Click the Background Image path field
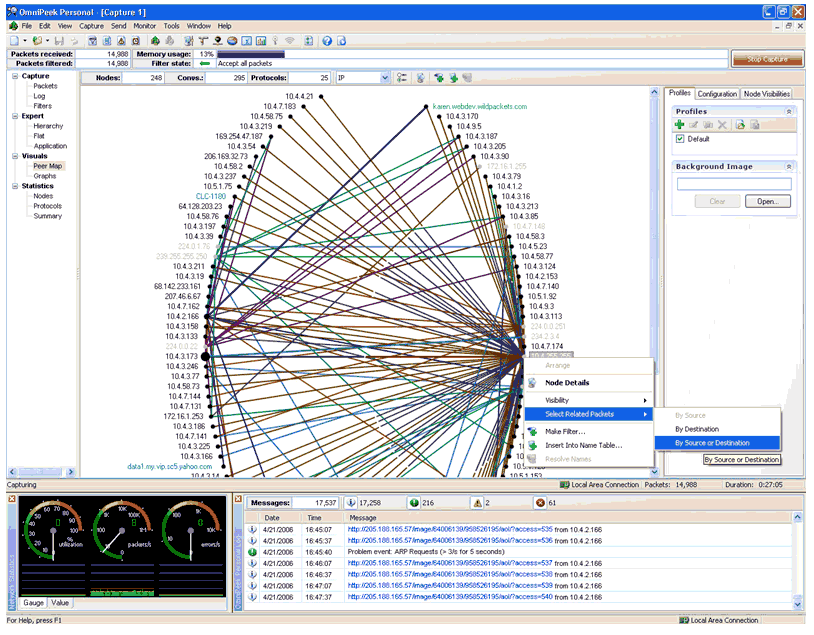 tap(733, 184)
